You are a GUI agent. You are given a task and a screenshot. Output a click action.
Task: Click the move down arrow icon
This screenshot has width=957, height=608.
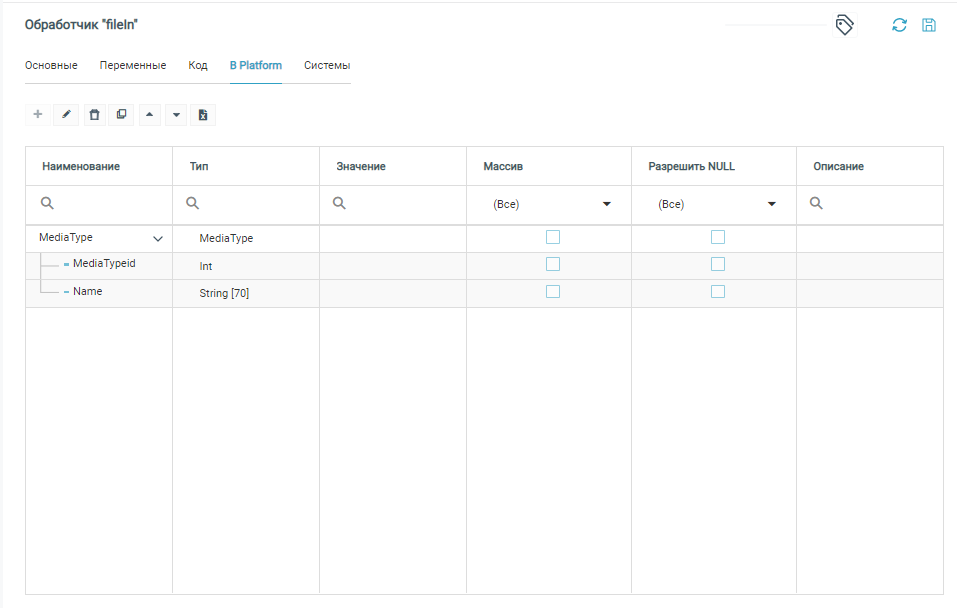point(176,115)
